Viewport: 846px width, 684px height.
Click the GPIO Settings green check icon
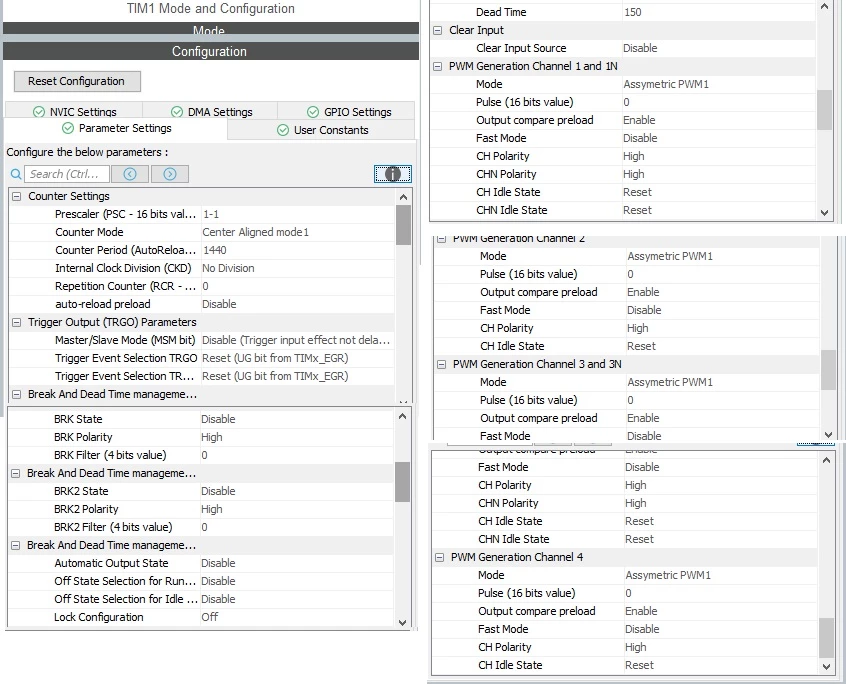click(313, 112)
